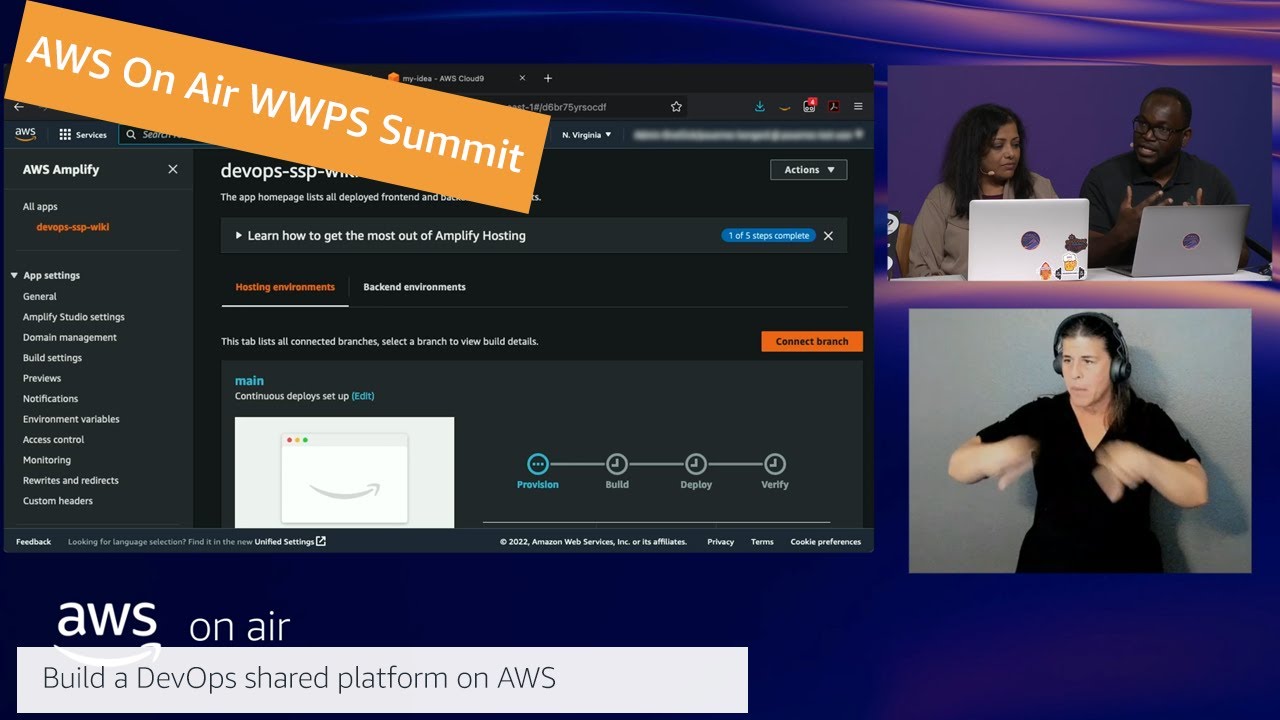The height and width of the screenshot is (720, 1280).
Task: Open the Privacy footer link
Action: click(720, 542)
